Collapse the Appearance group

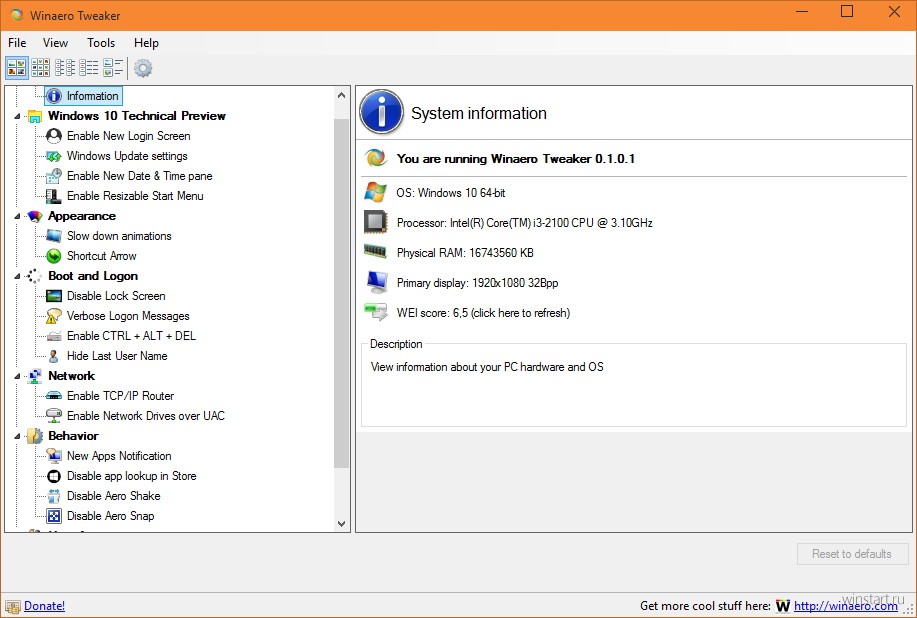coord(17,216)
